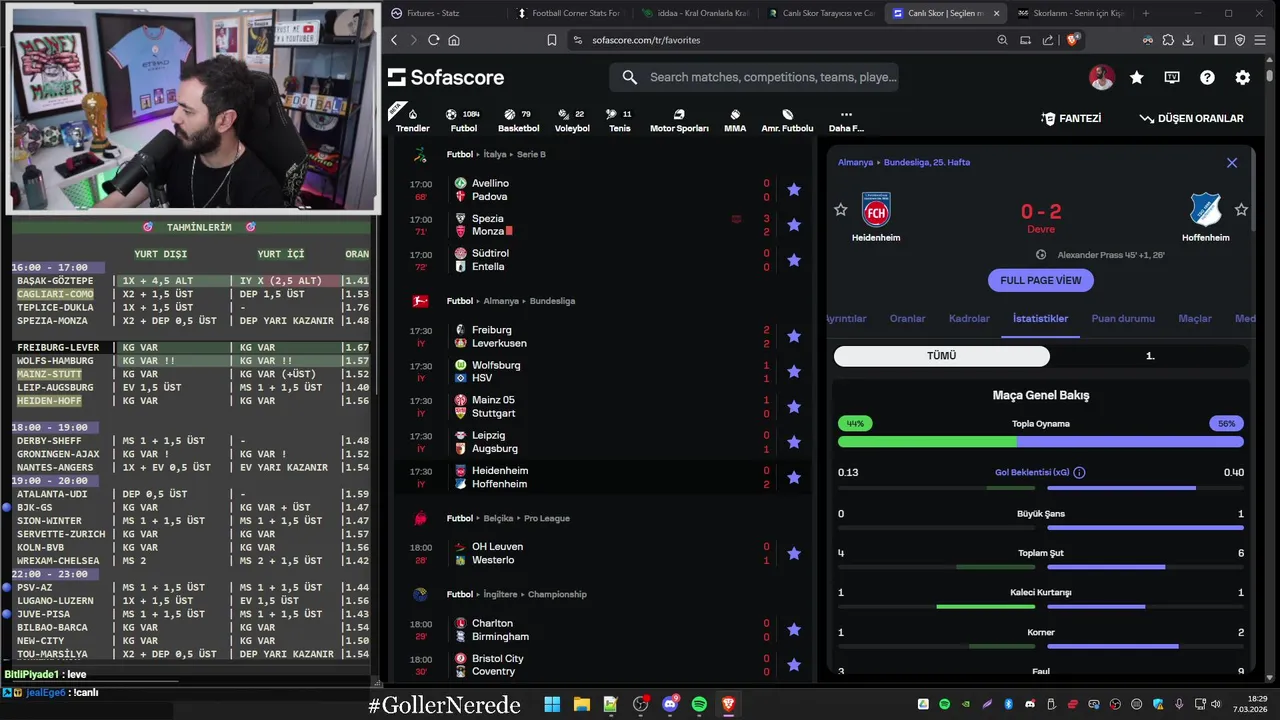1280x720 pixels.
Task: Close the Heidenheim match detail panel
Action: tap(1232, 163)
